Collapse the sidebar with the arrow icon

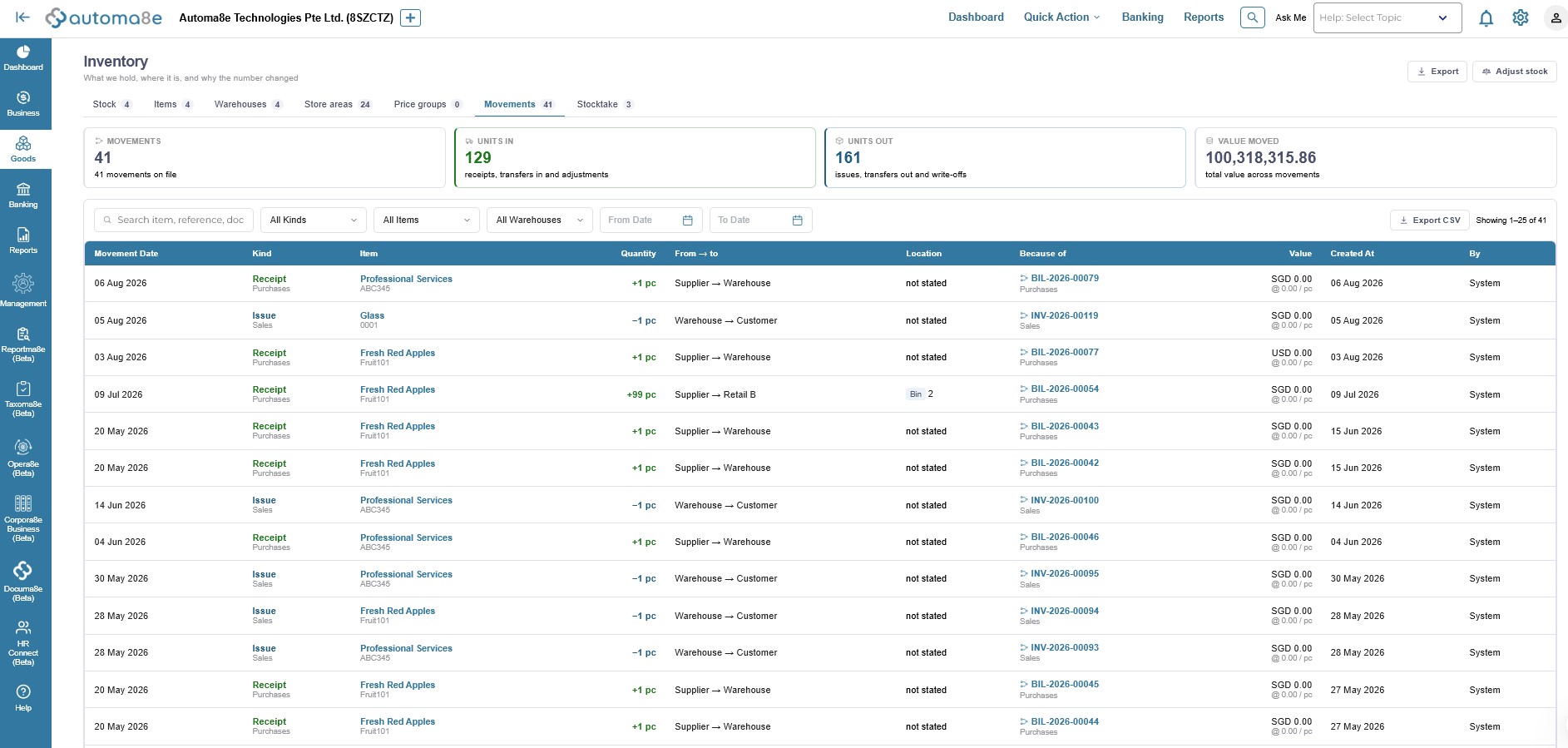(x=23, y=17)
